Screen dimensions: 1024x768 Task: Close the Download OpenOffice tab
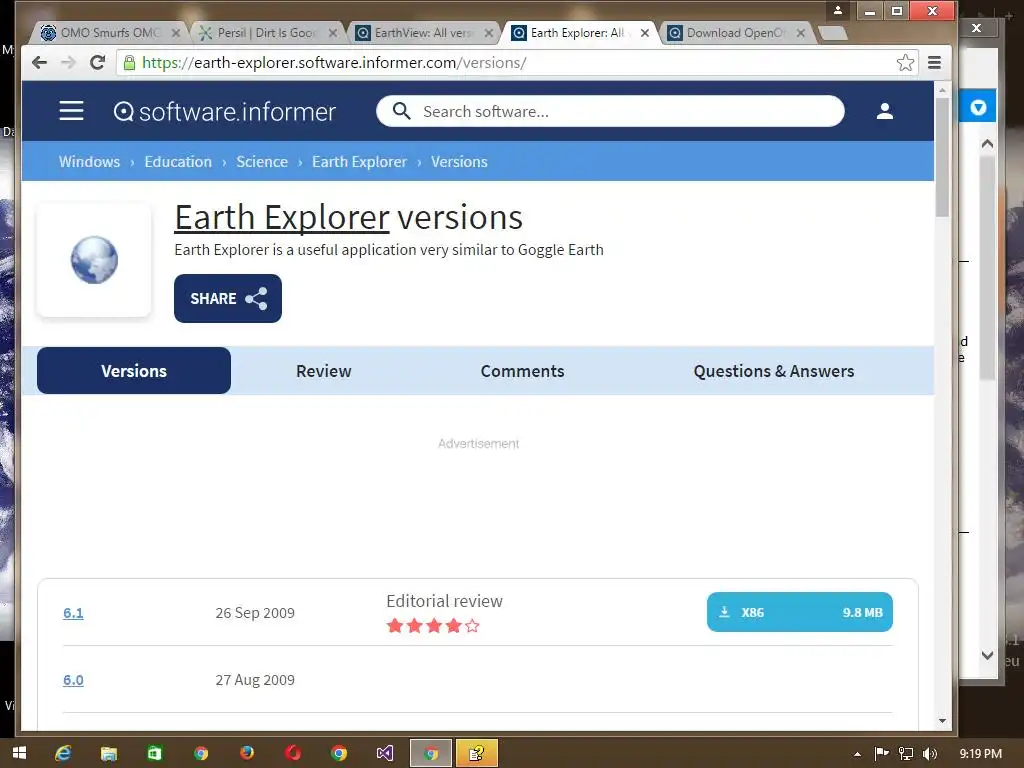click(801, 33)
